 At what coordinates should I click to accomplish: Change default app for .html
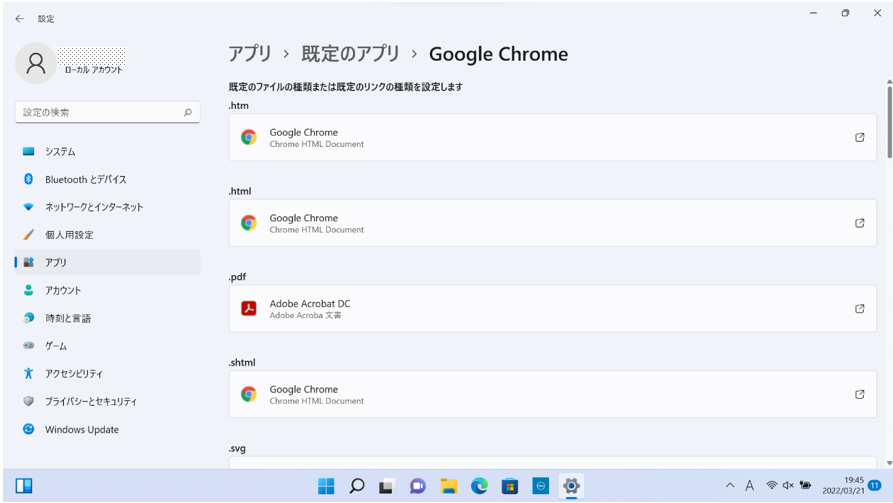click(552, 223)
